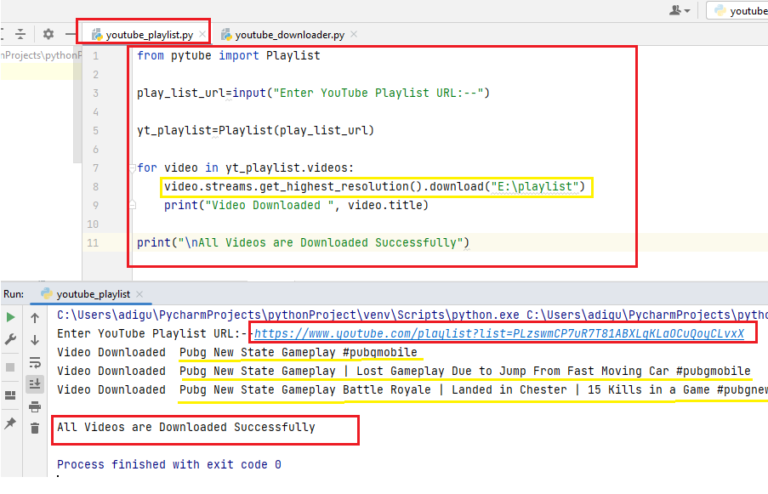Viewport: 768px width, 494px height.
Task: Fold the for loop at line 7
Action: (x=132, y=168)
